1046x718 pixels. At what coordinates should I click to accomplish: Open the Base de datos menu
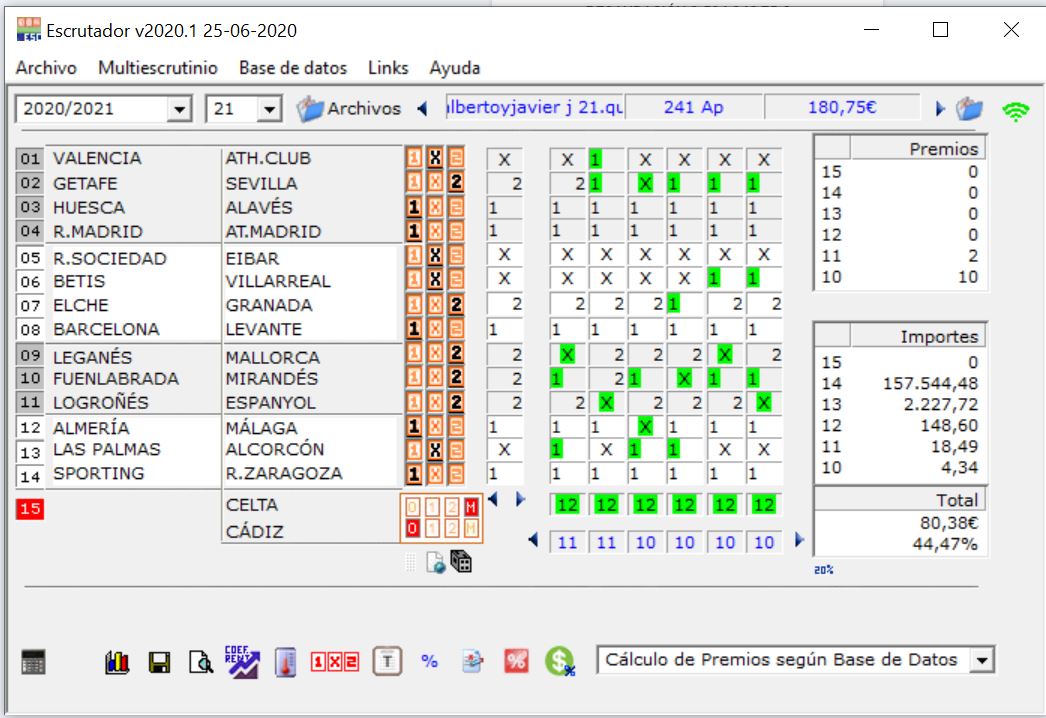pos(293,68)
